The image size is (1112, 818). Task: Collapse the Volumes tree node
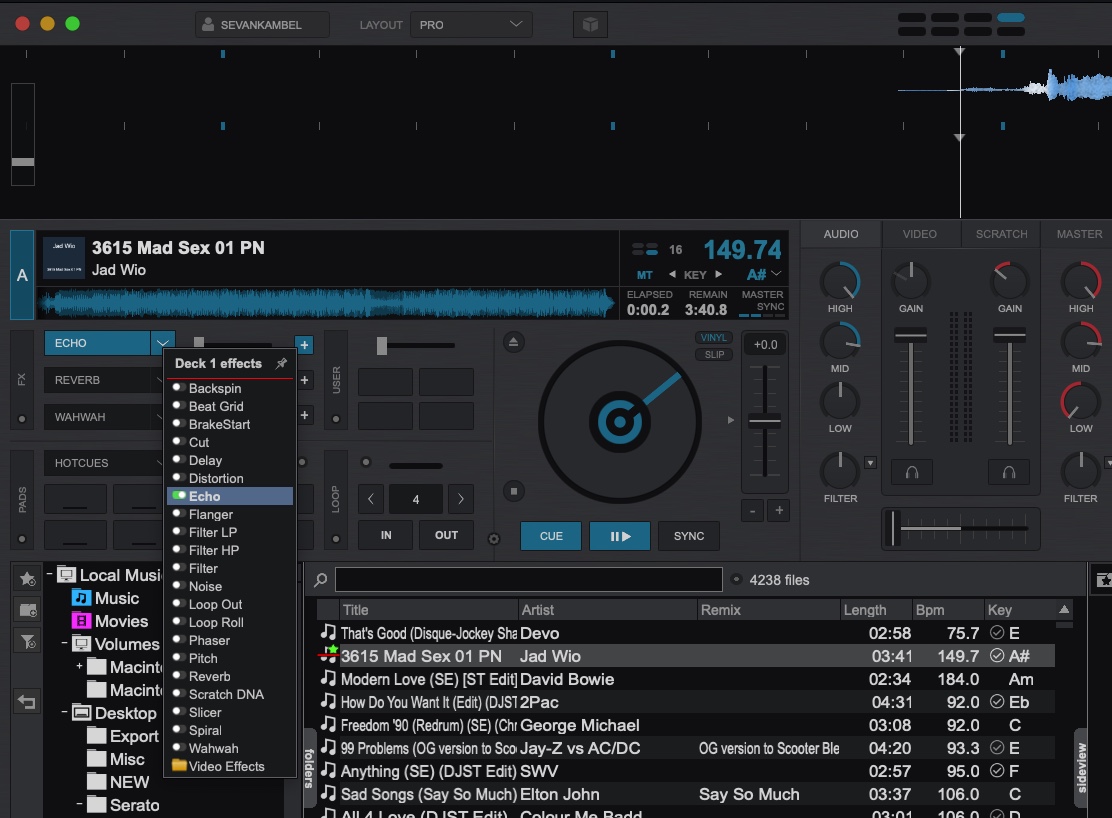65,643
